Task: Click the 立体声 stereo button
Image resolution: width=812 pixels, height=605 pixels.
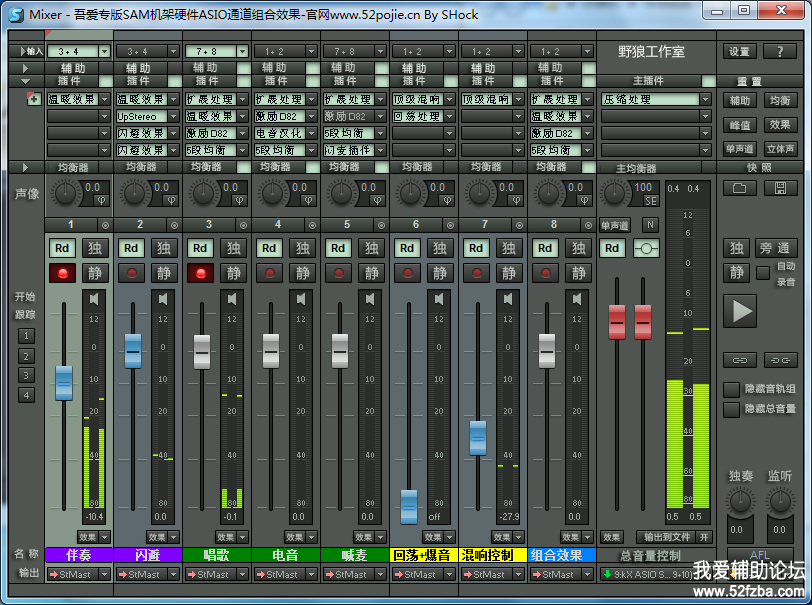Action: (x=780, y=149)
